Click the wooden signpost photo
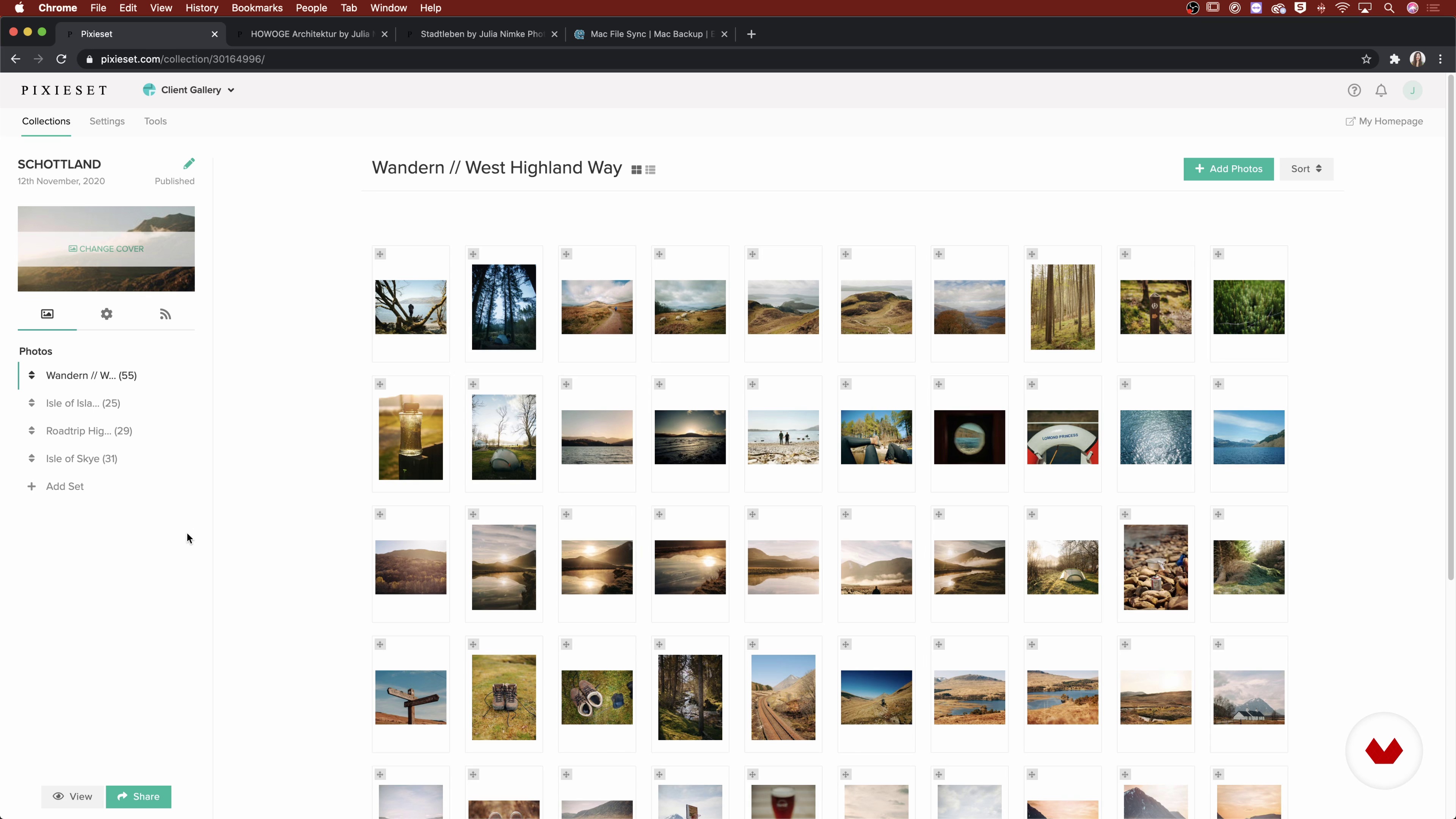This screenshot has width=1456, height=819. [x=411, y=698]
